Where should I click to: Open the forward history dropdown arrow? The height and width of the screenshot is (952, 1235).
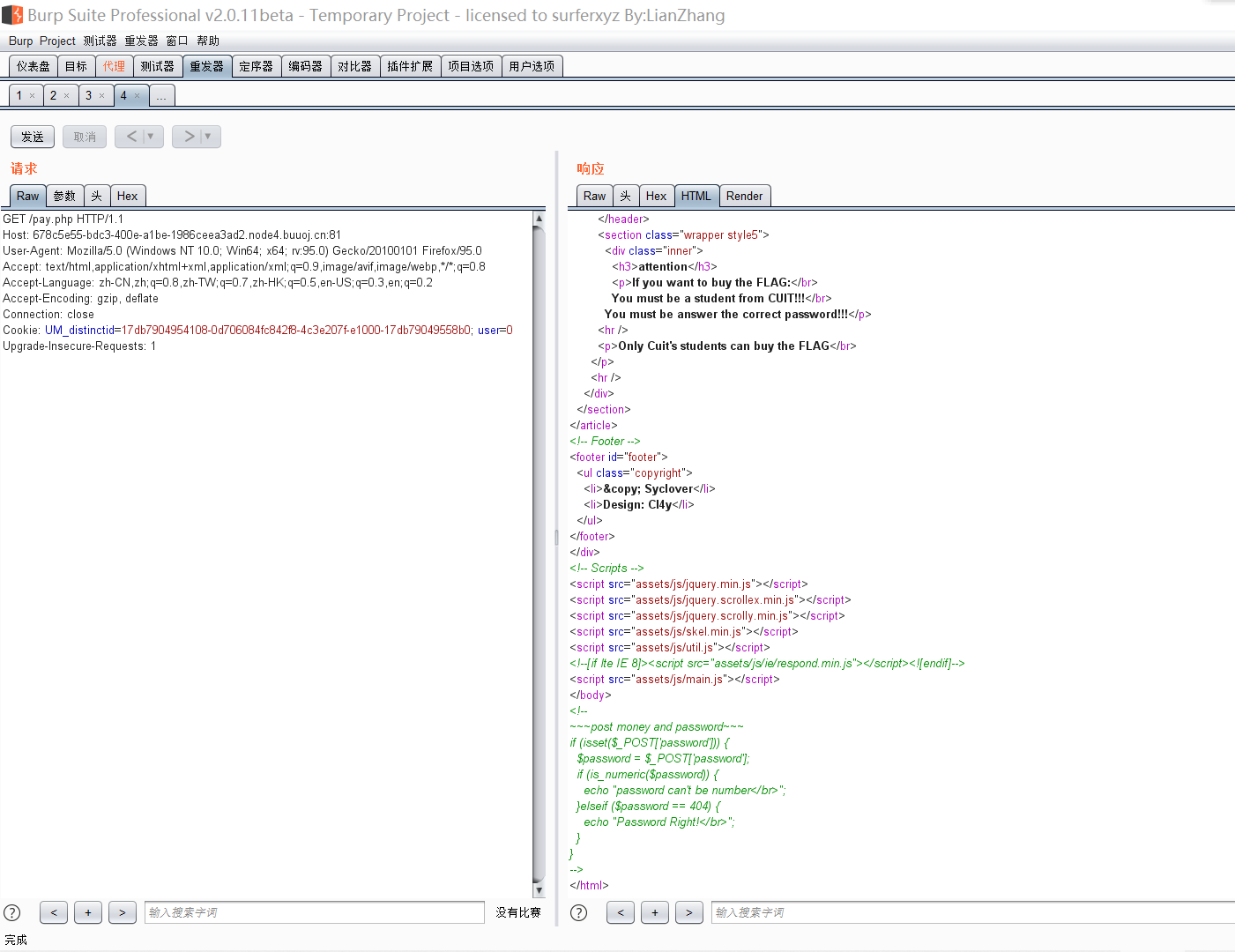[x=209, y=137]
